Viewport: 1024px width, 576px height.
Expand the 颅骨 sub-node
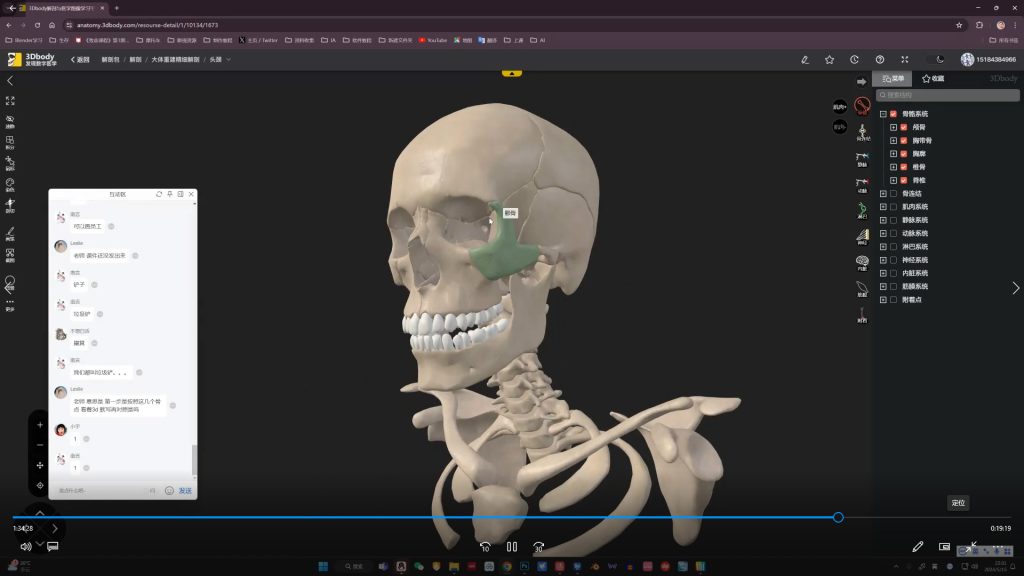pos(893,127)
